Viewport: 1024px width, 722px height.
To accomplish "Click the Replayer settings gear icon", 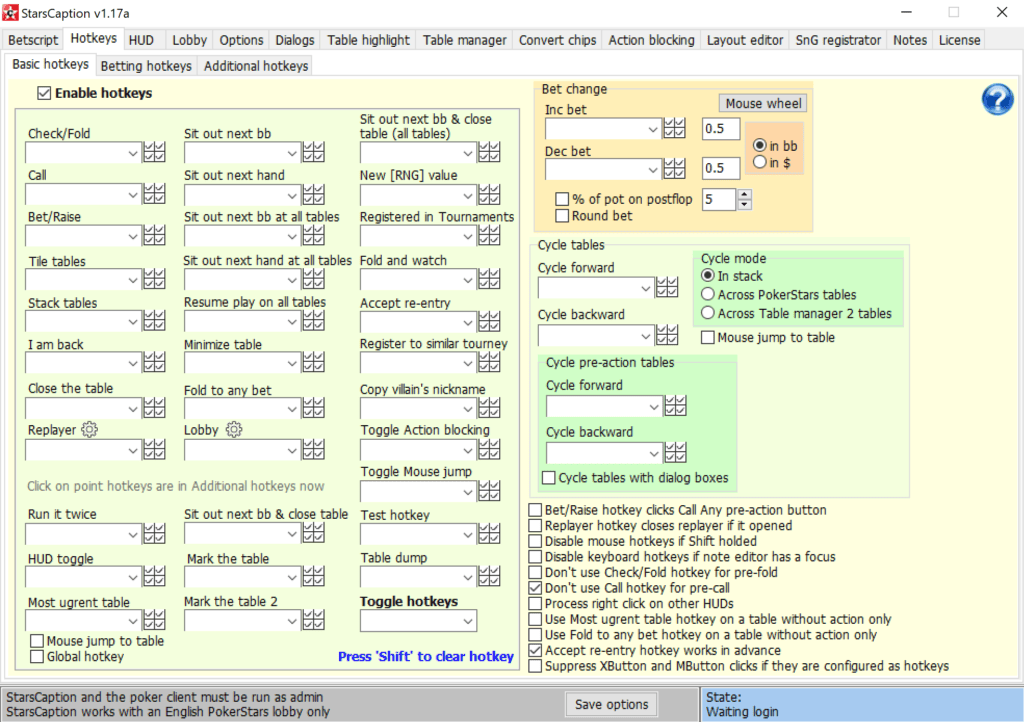I will [89, 430].
